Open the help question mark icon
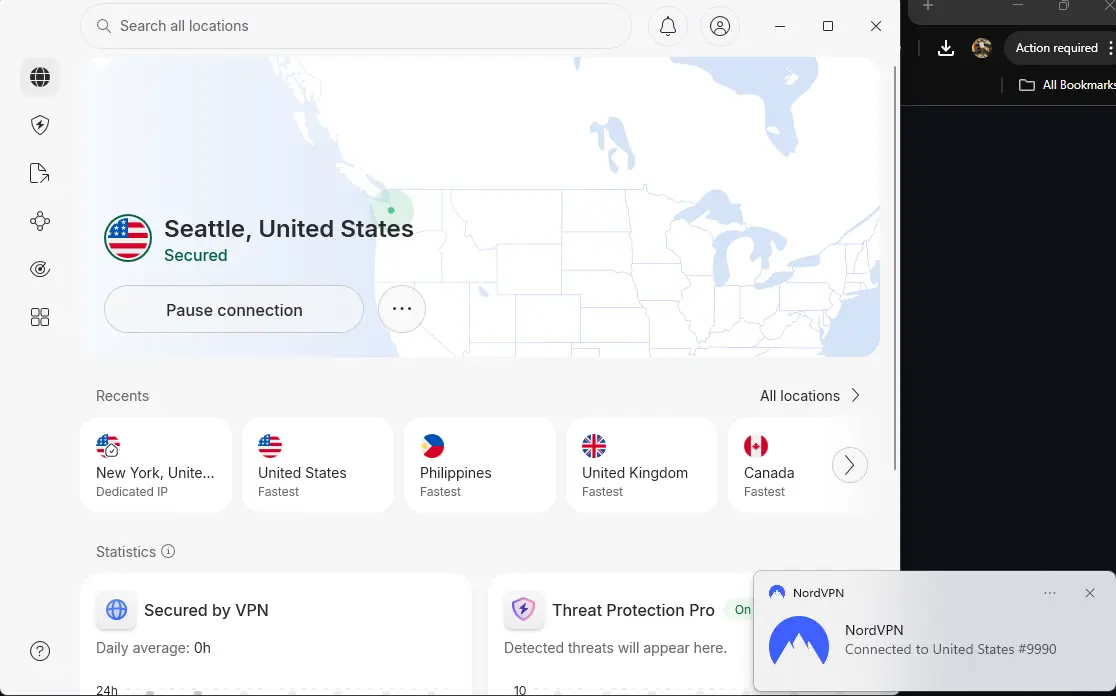 [x=40, y=651]
